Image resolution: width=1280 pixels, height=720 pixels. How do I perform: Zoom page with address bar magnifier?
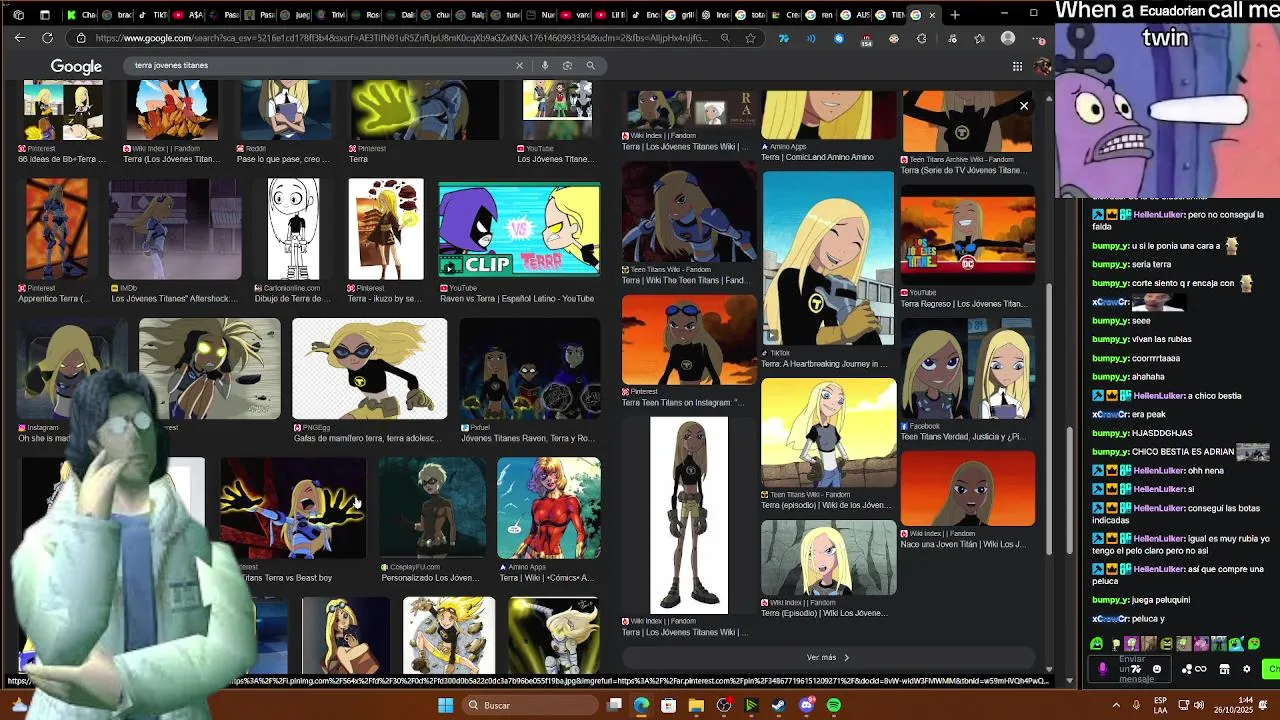click(x=725, y=38)
